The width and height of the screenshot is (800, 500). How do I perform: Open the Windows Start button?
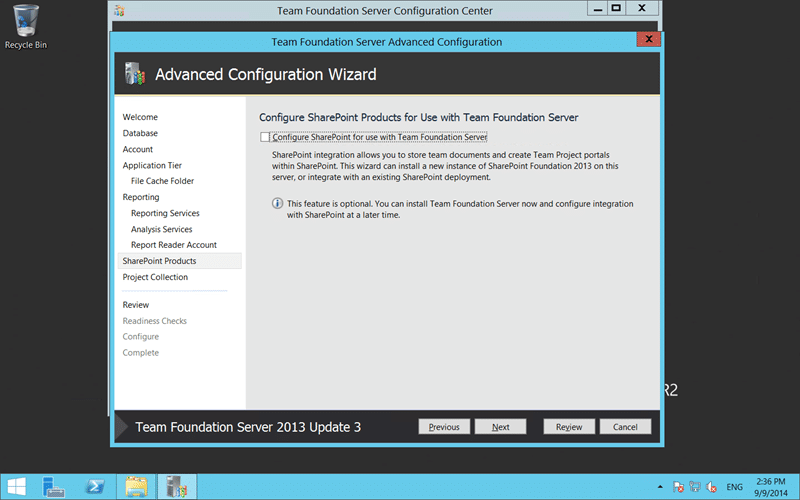[16, 487]
